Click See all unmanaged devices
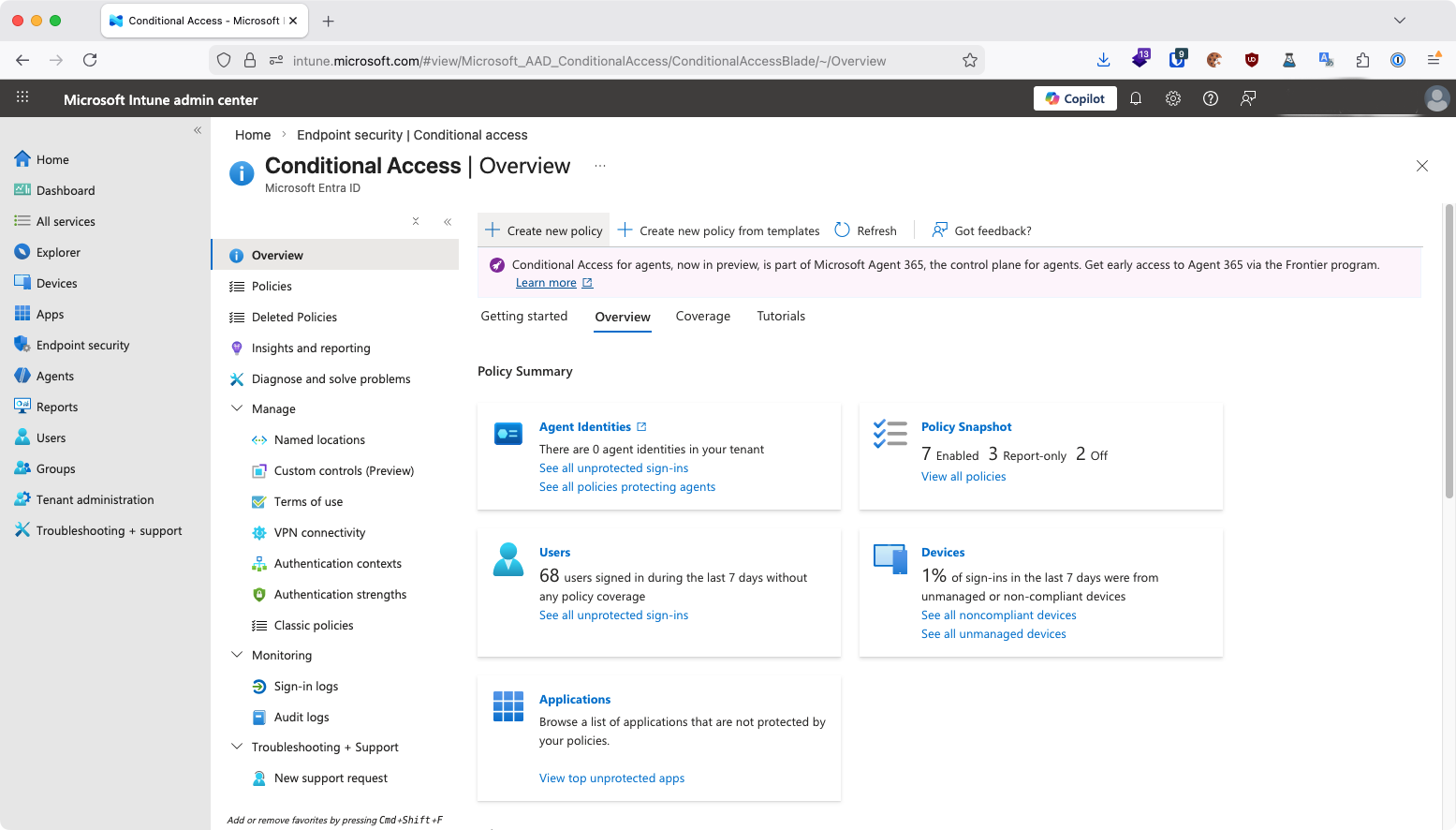Viewport: 1456px width, 830px height. click(993, 634)
